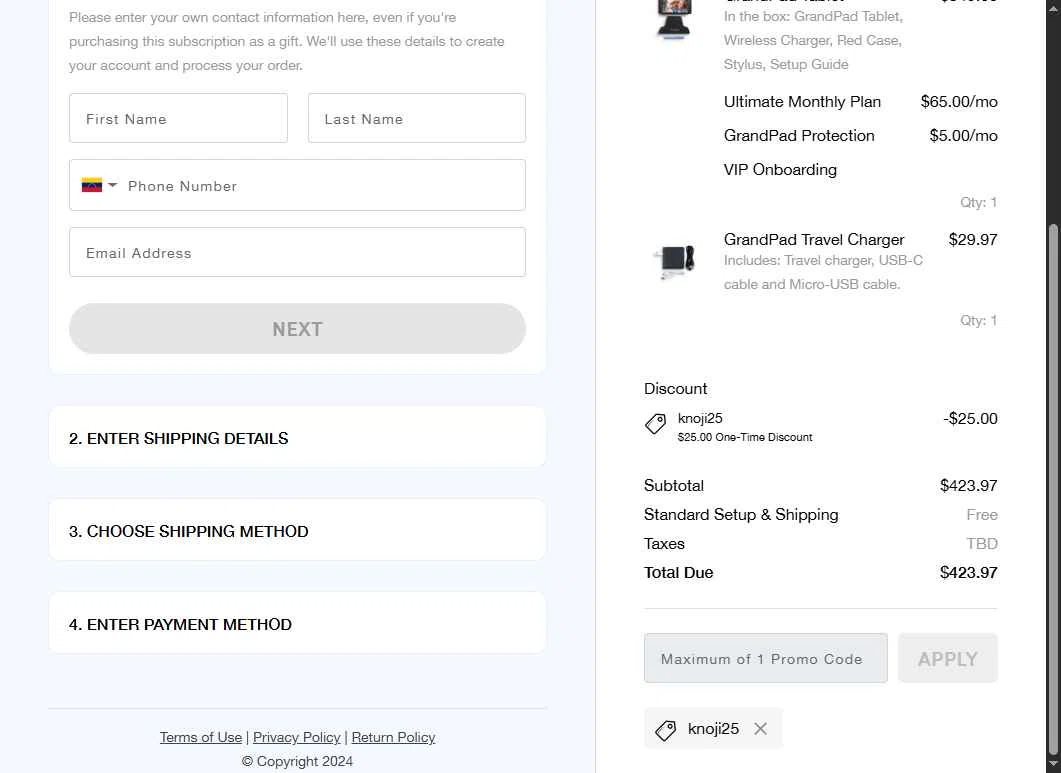Click the Taxes TBD value

(982, 544)
